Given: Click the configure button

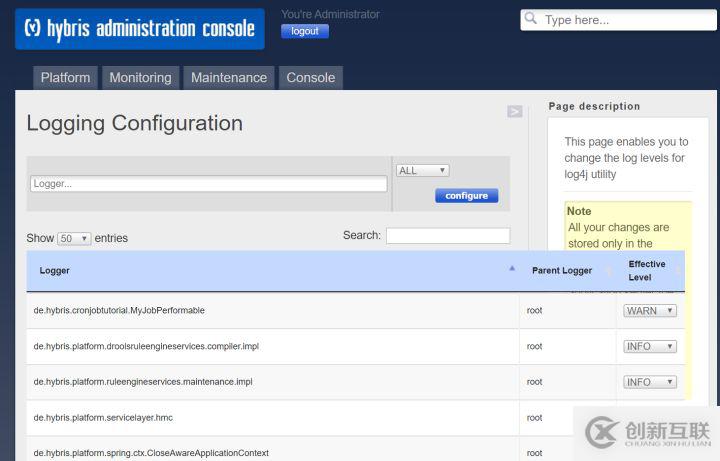Looking at the screenshot, I should tap(466, 196).
